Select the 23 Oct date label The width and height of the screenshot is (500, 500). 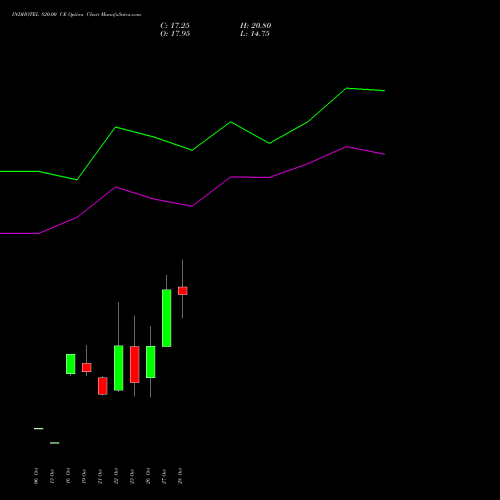[132, 476]
